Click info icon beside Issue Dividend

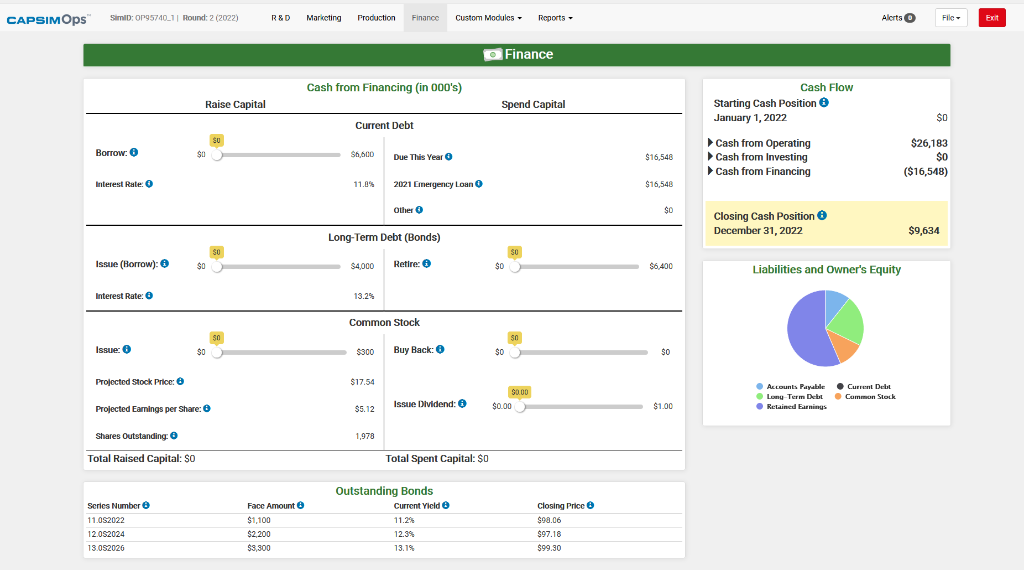462,404
